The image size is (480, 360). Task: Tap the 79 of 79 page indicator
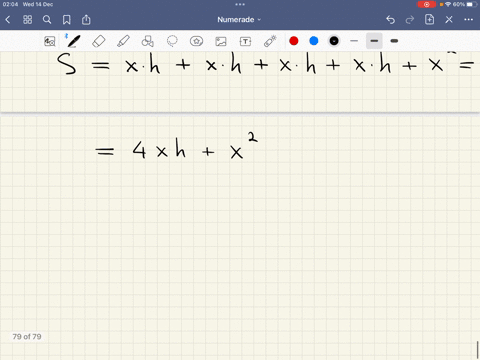point(27,337)
